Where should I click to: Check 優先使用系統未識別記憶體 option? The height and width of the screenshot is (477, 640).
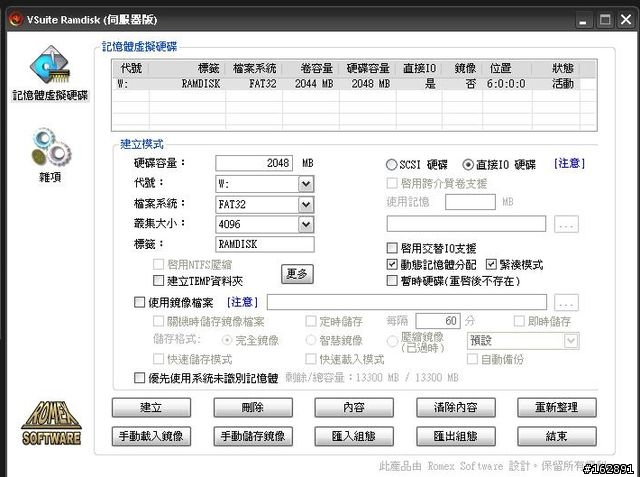139,378
